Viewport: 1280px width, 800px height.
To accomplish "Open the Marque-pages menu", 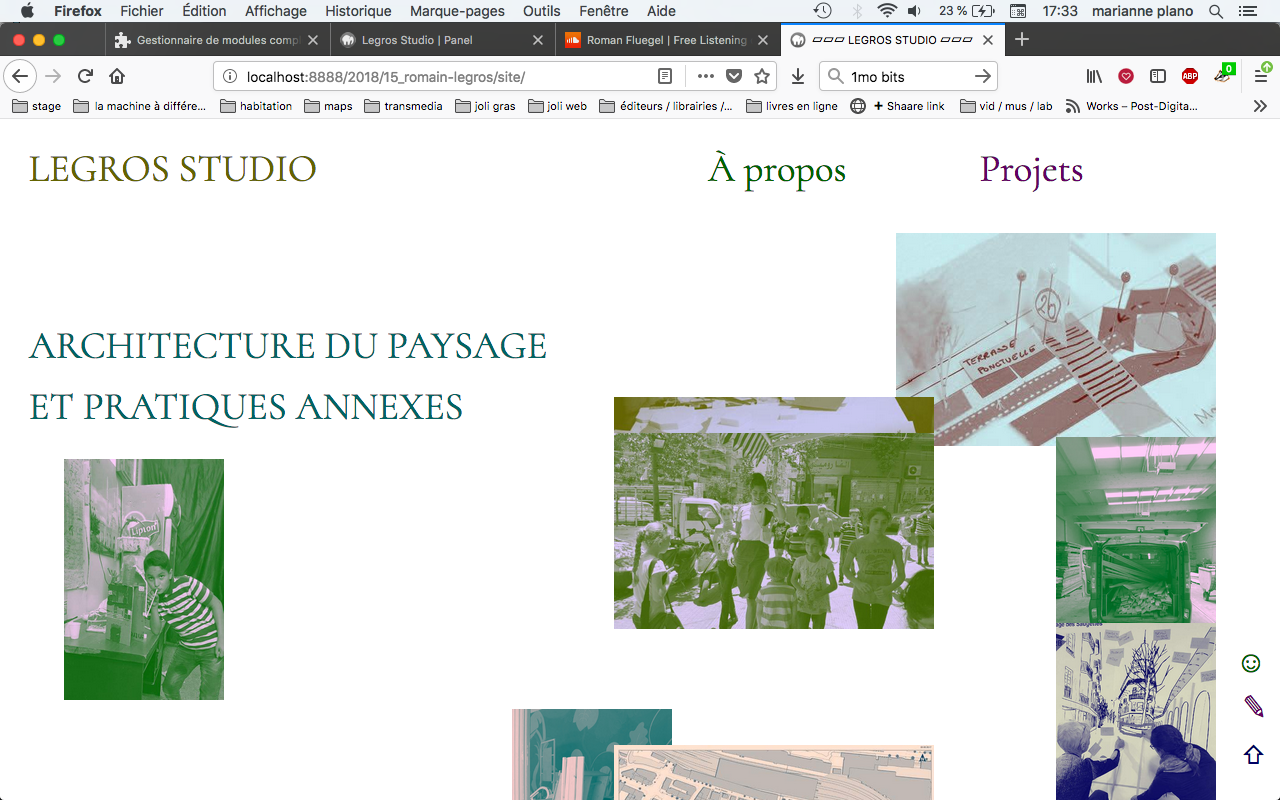I will [x=457, y=11].
